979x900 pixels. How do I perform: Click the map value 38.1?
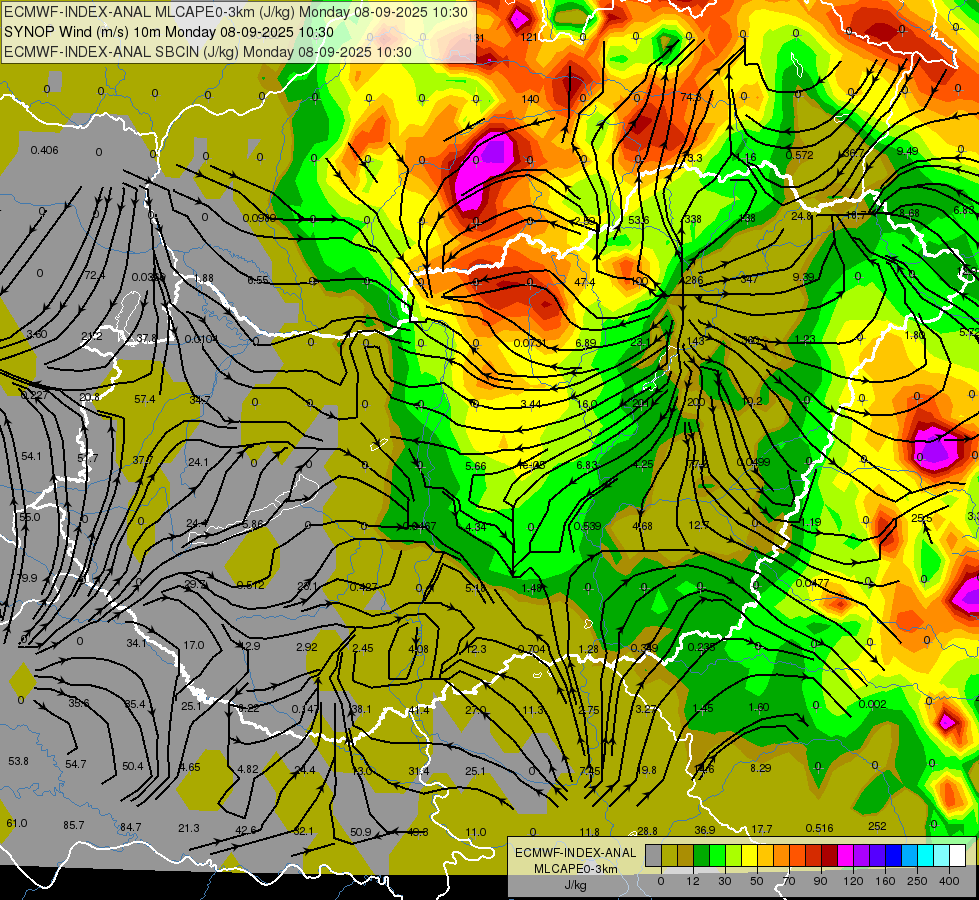[x=362, y=709]
